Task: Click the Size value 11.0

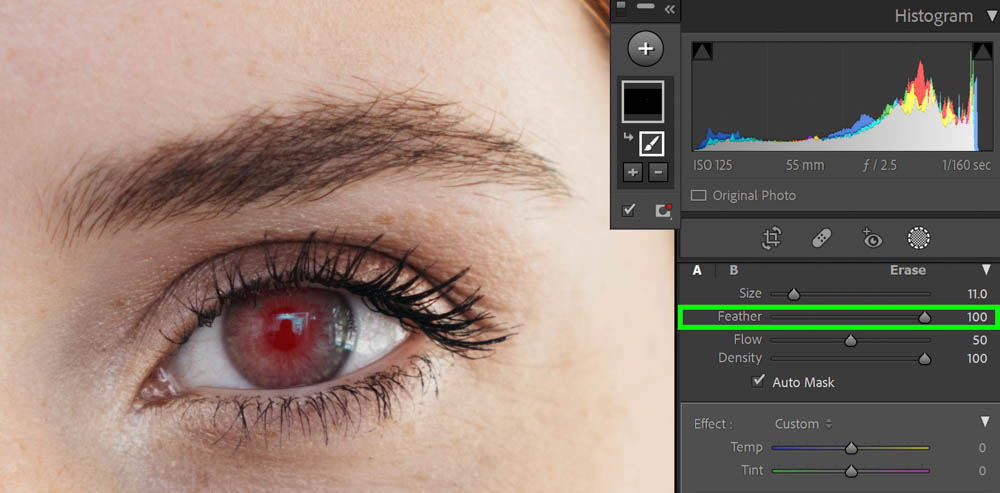Action: (975, 294)
